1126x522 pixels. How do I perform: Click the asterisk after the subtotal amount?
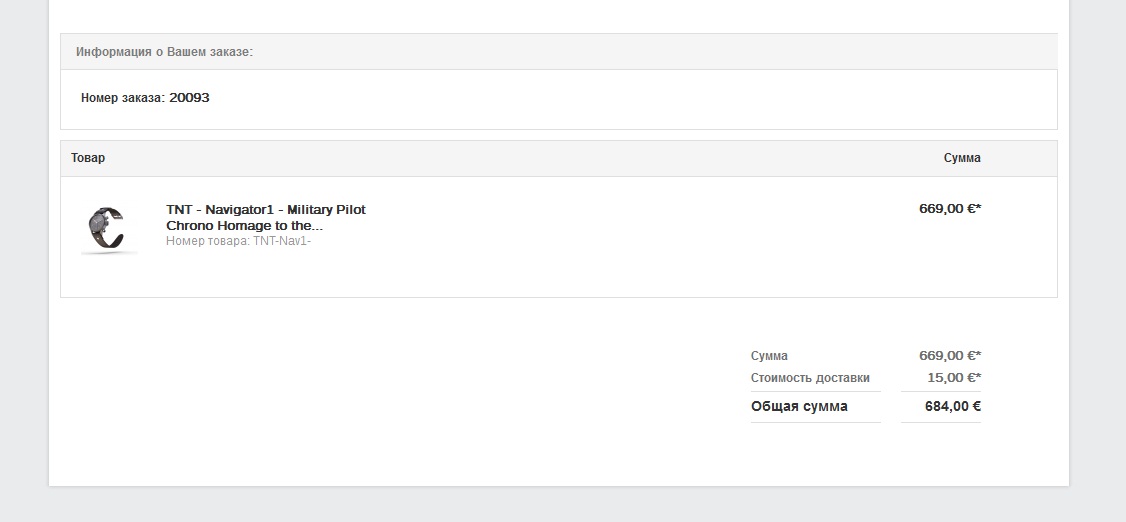pyautogui.click(x=979, y=353)
